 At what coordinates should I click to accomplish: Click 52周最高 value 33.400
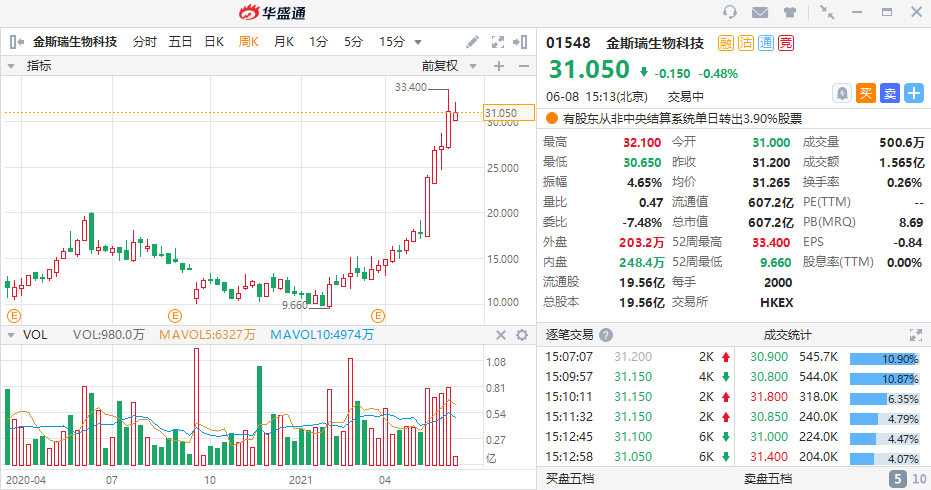tap(771, 242)
